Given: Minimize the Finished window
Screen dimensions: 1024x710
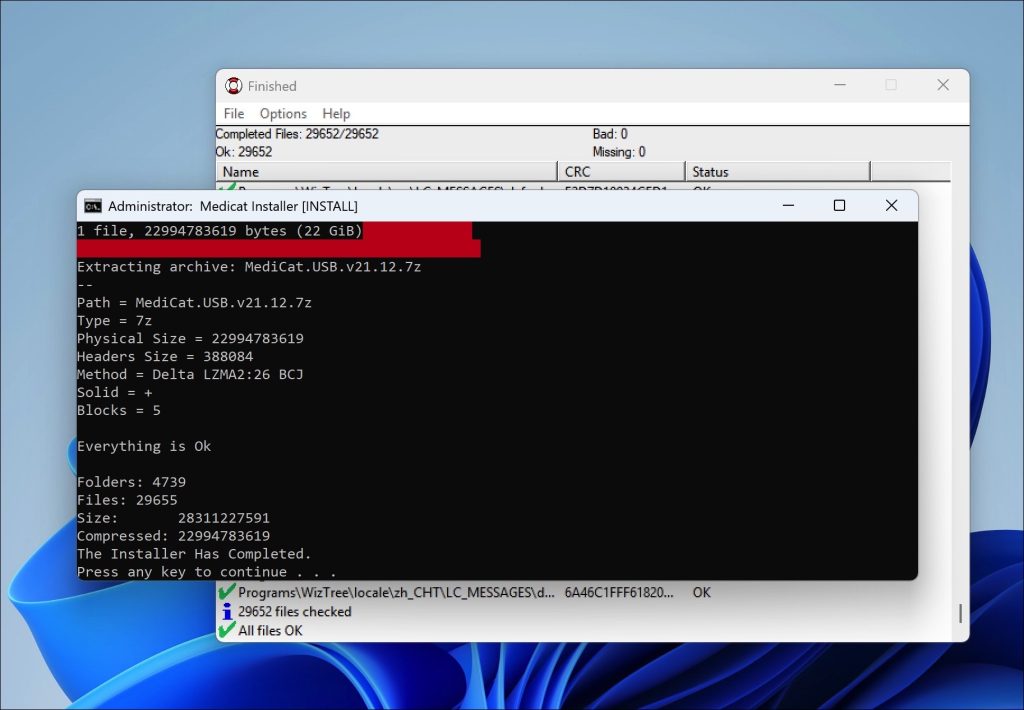Looking at the screenshot, I should [x=839, y=86].
